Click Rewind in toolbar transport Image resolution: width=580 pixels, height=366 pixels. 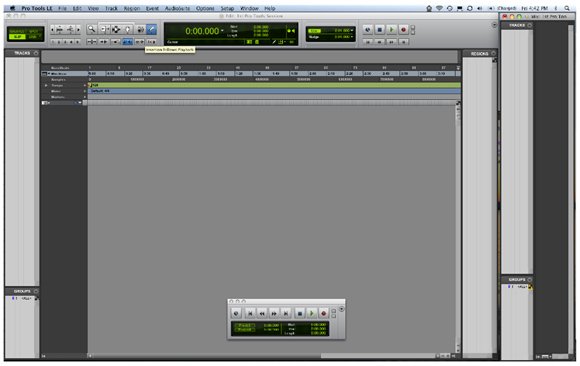(379, 42)
